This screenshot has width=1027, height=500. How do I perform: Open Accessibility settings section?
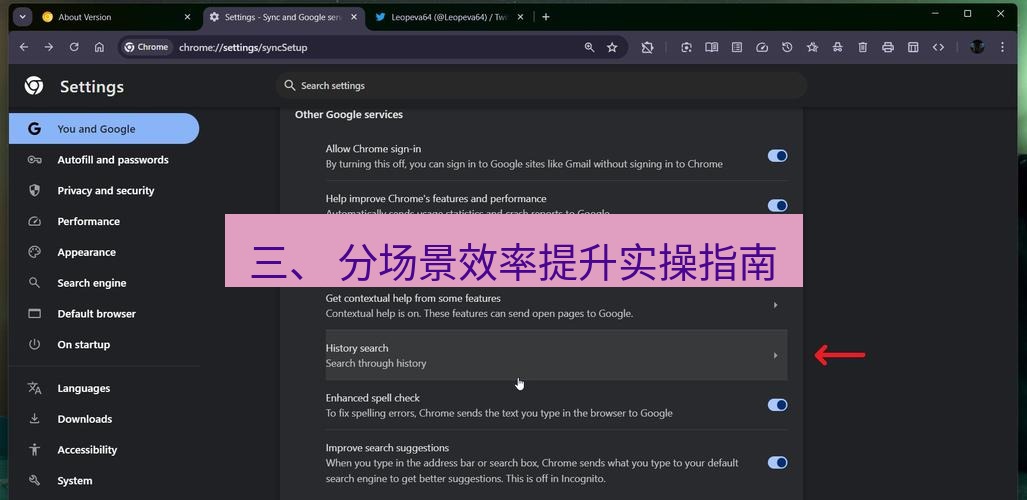[x=103, y=450]
